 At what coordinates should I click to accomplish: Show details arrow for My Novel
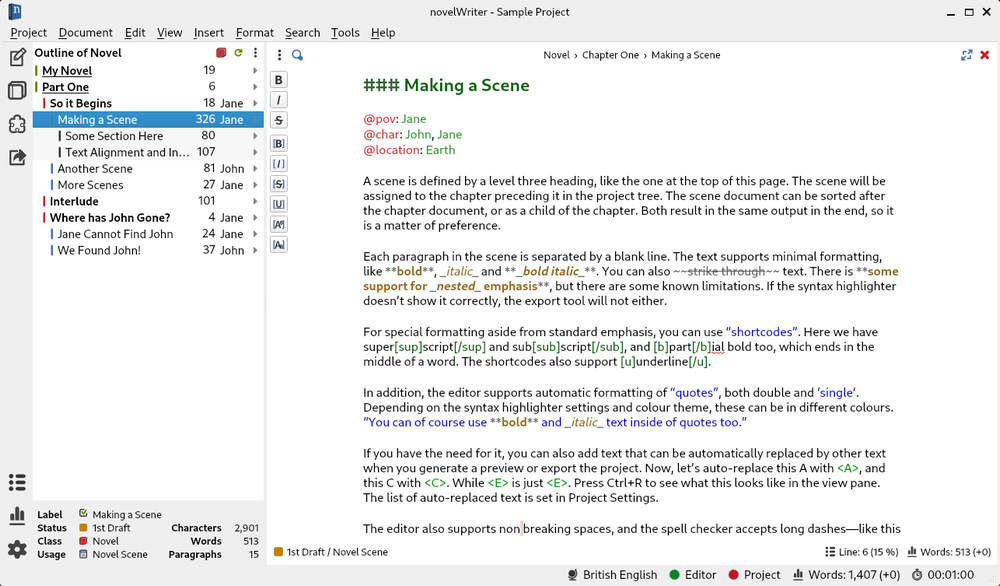point(255,71)
